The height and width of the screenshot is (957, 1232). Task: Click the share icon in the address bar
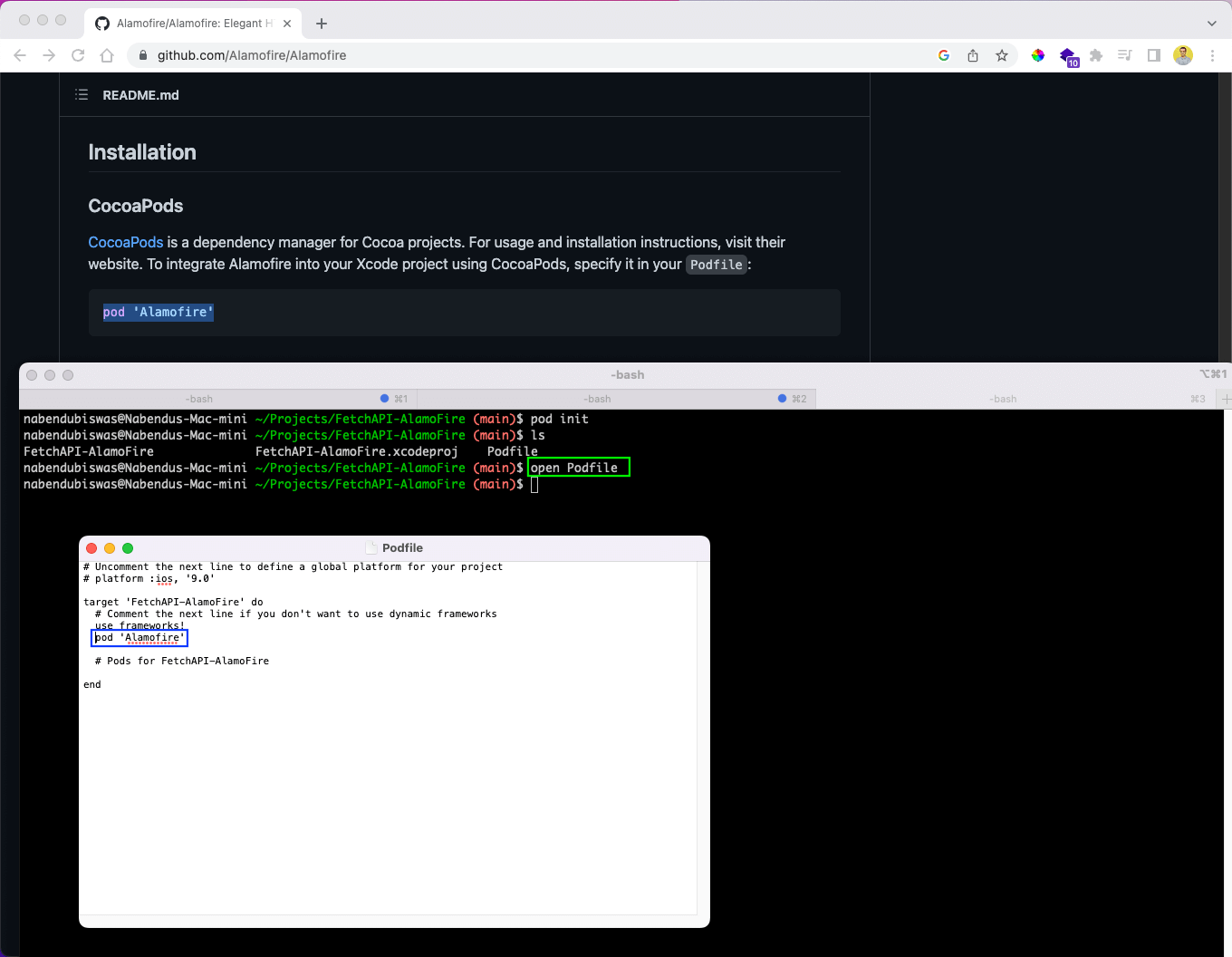click(973, 55)
